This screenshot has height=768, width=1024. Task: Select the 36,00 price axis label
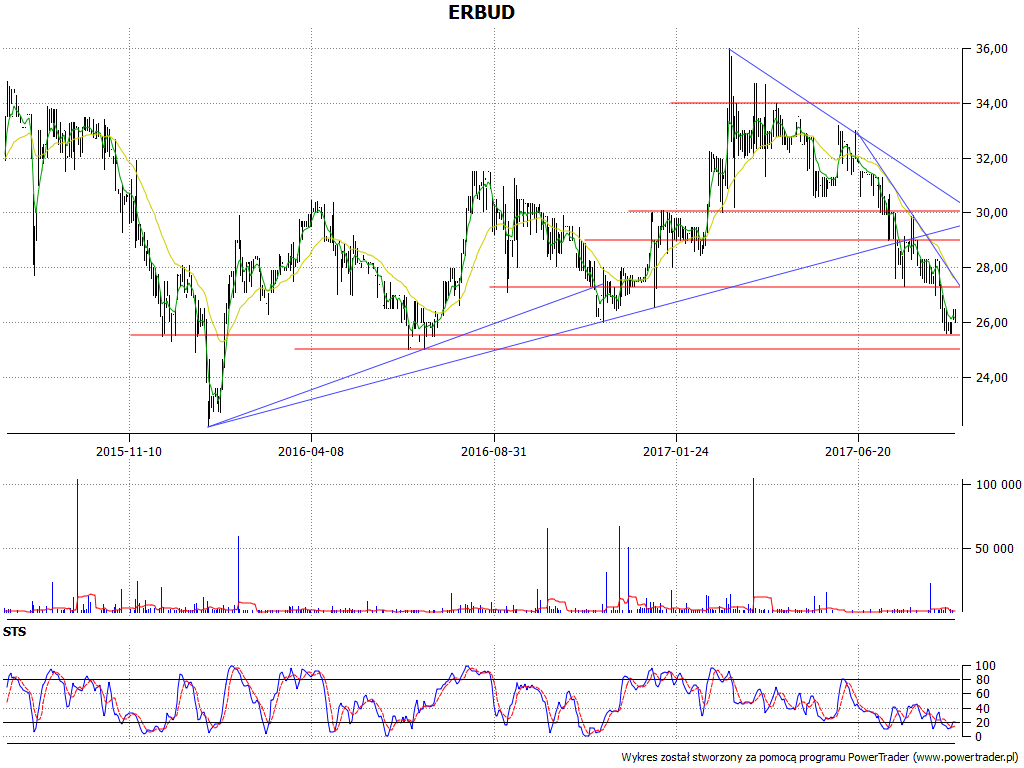[x=991, y=49]
